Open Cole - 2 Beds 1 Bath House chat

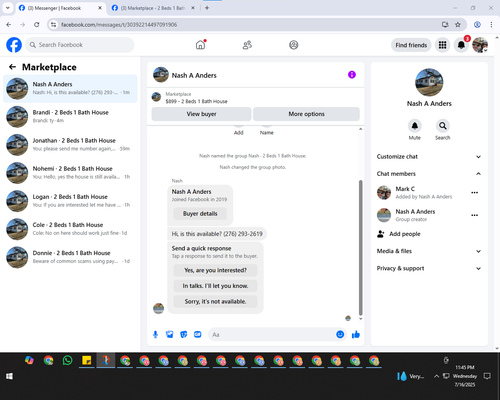point(70,229)
